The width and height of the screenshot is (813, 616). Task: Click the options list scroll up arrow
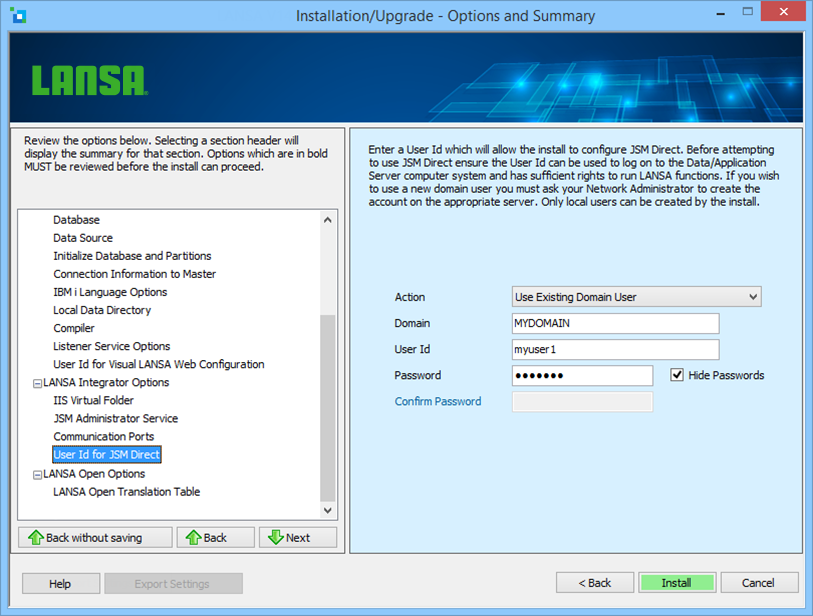pos(328,220)
